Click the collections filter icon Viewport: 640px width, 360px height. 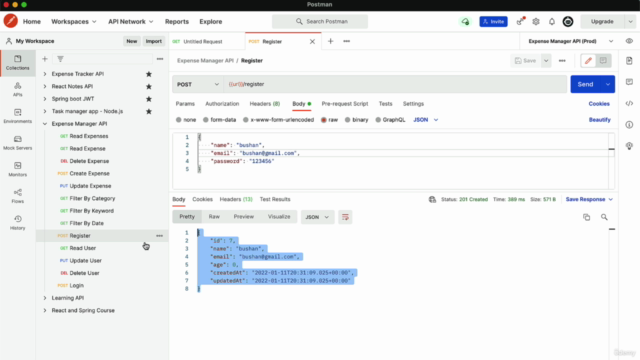point(60,59)
